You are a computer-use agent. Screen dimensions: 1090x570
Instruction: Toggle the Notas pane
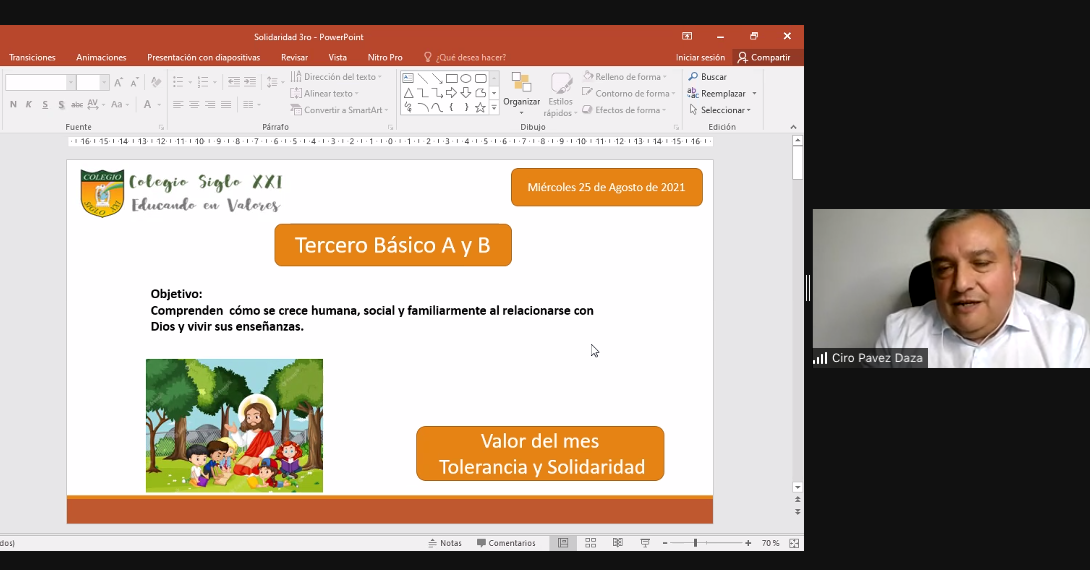coord(445,543)
